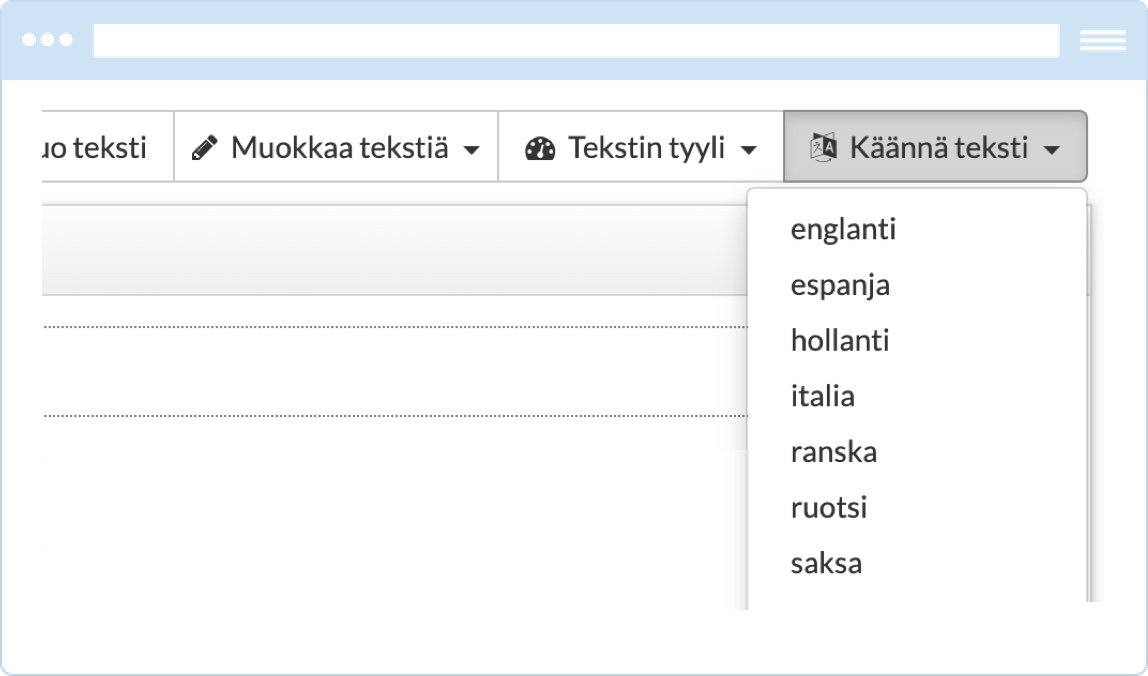Open the hamburger menu icon in browser bar

click(1102, 41)
